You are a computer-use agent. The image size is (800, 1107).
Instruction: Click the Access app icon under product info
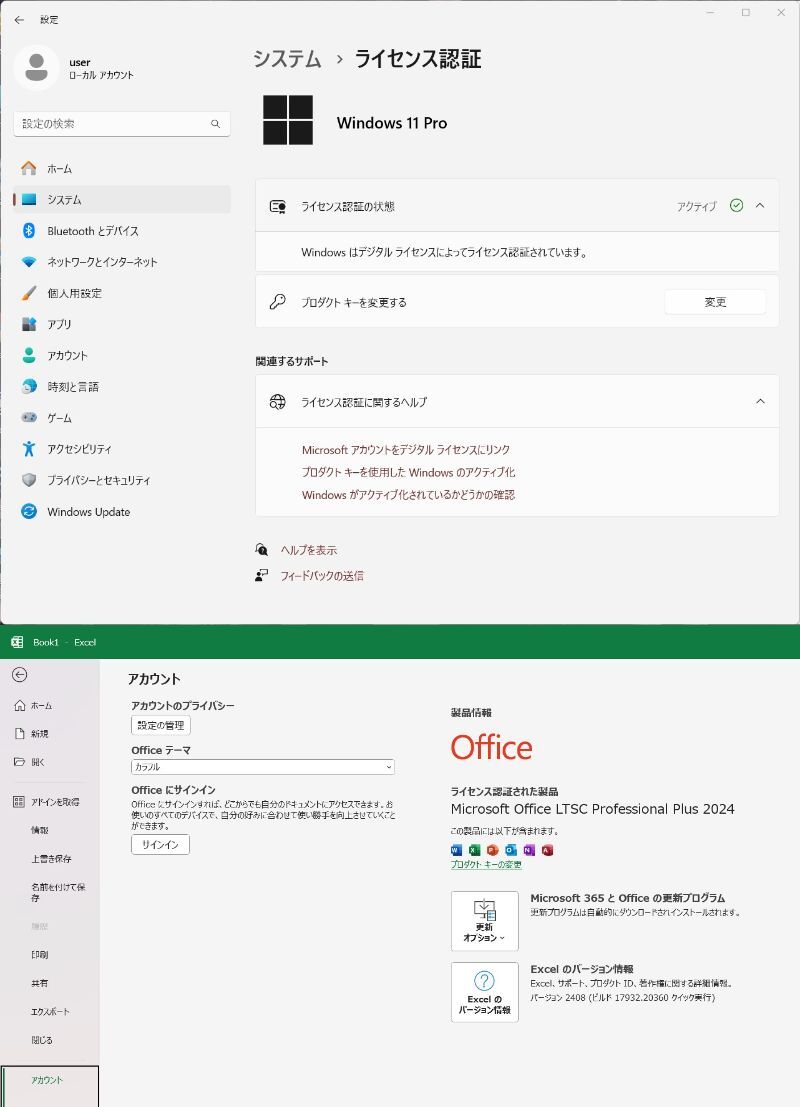pos(547,850)
